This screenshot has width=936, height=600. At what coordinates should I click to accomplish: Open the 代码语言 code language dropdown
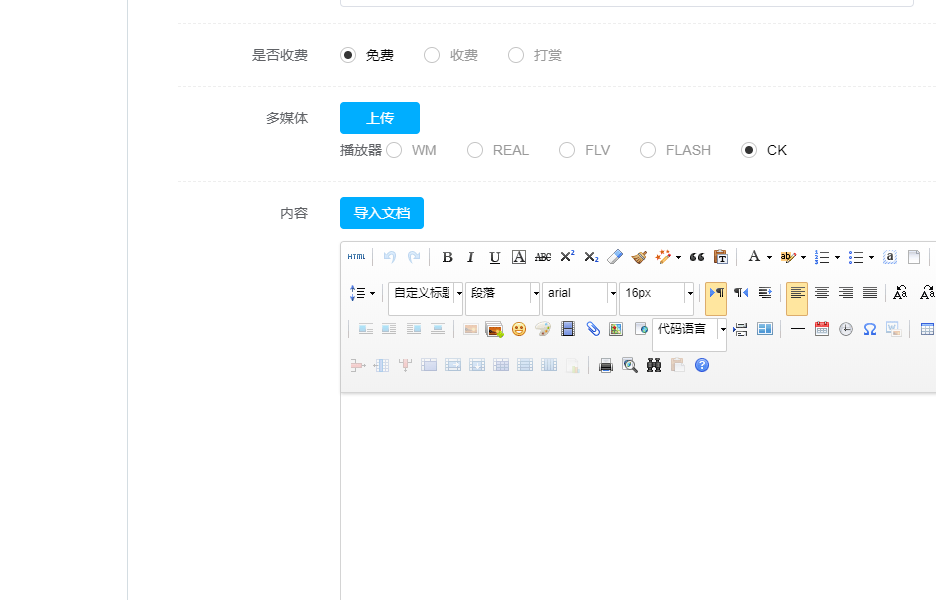pyautogui.click(x=689, y=329)
